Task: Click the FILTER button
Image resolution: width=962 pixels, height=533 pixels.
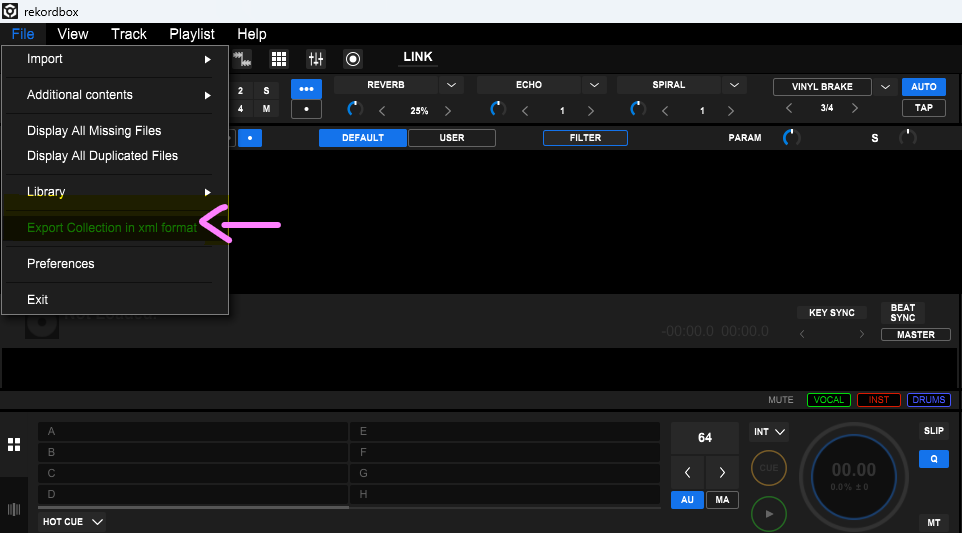Action: [x=585, y=138]
